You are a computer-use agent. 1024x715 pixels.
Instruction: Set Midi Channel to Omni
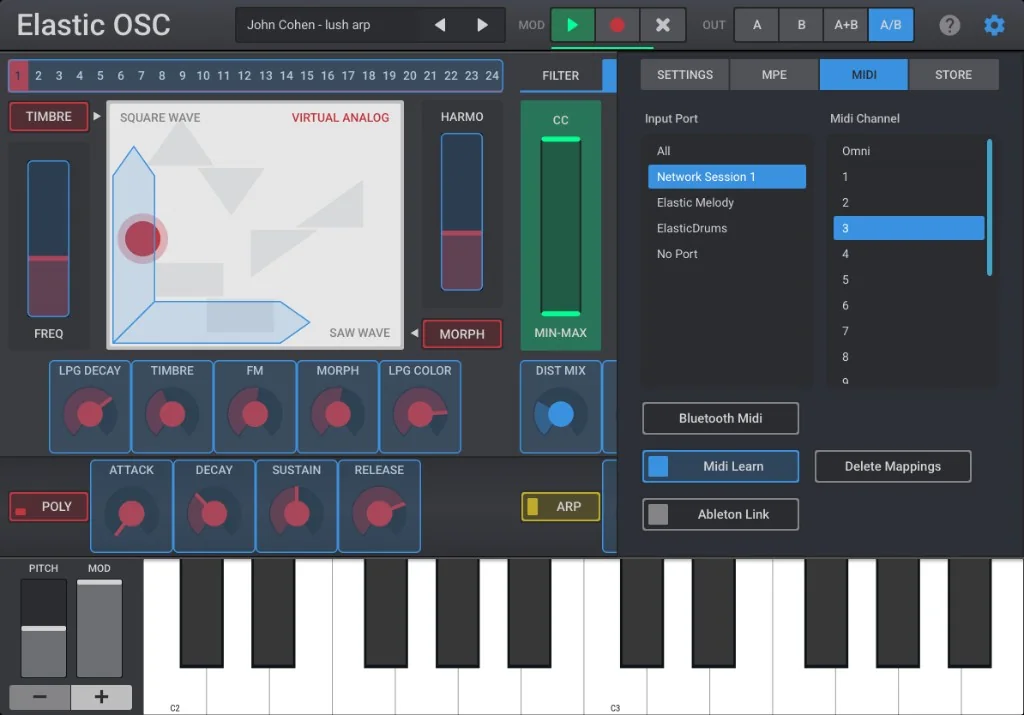pos(908,151)
